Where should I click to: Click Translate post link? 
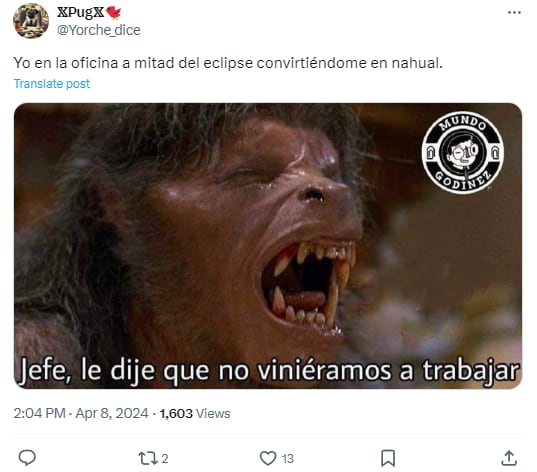52,84
